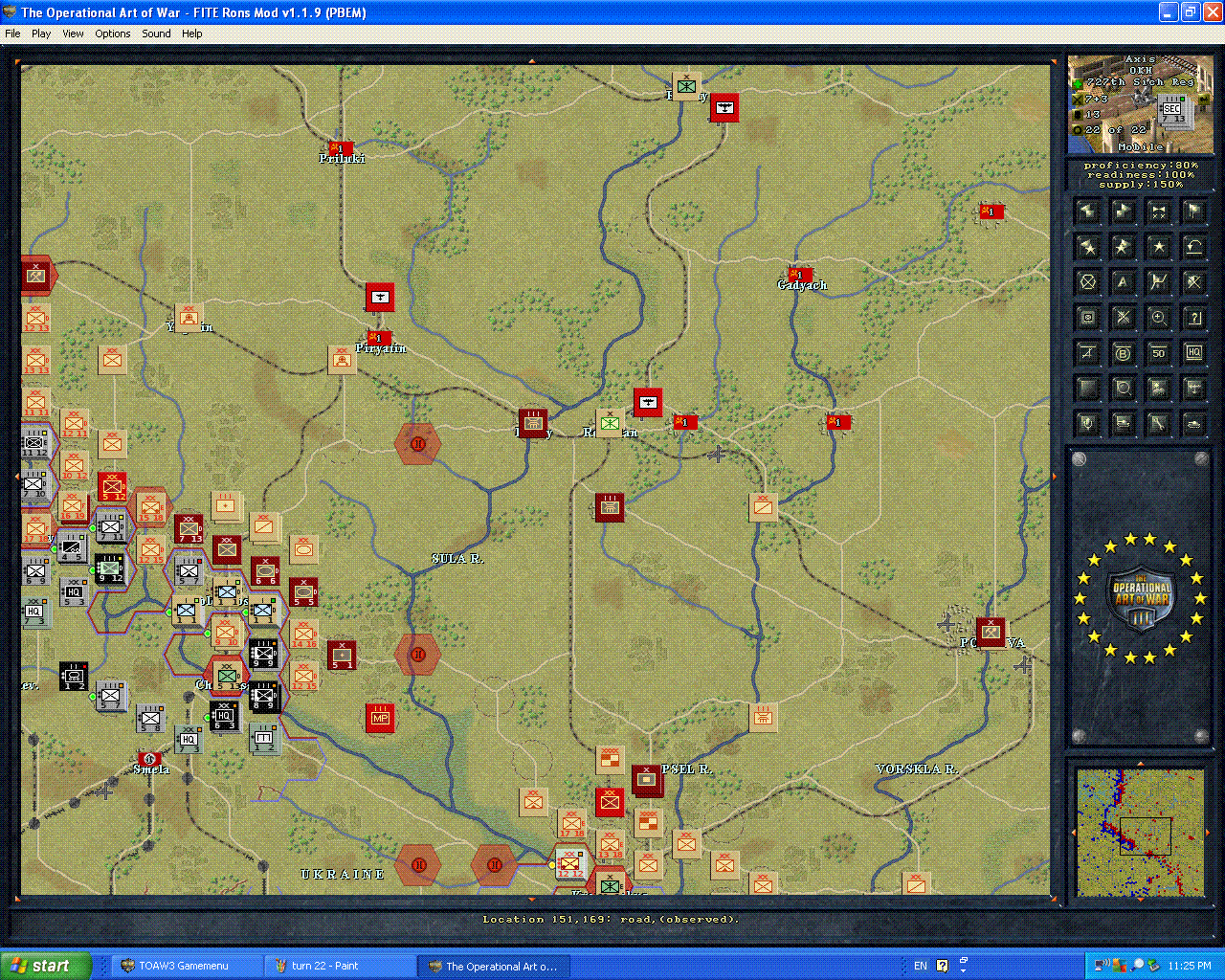The height and width of the screenshot is (980, 1225).
Task: Open the '?' help icon on the toolbar
Action: tap(1193, 317)
